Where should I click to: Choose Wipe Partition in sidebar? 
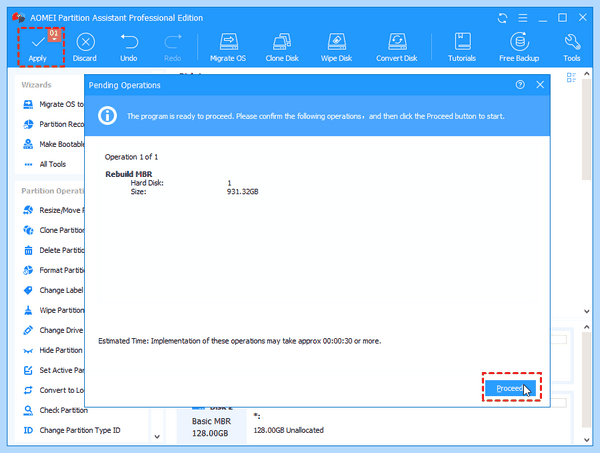54,310
